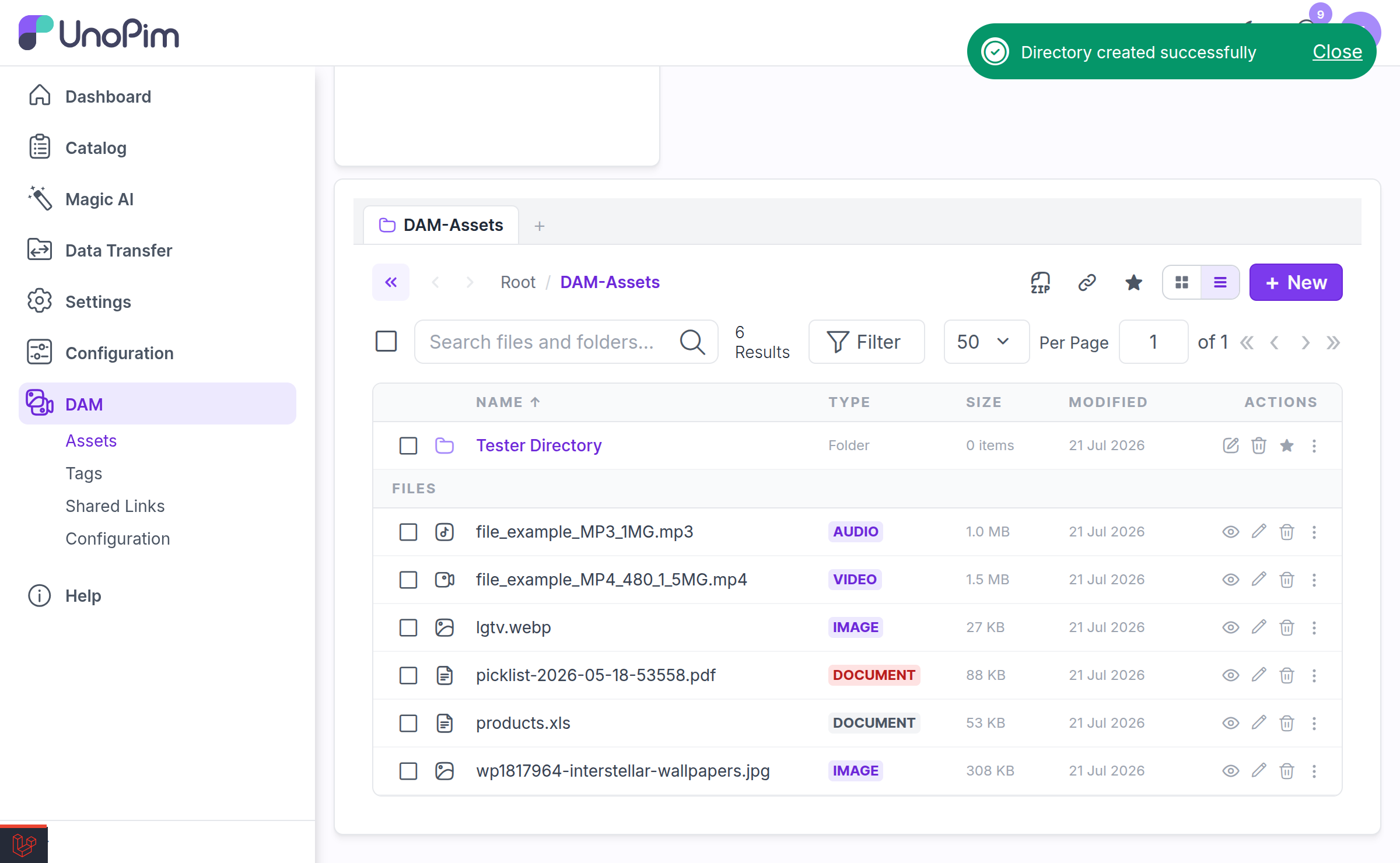Preview file_example_MP3_1MG.mp3 with eye icon

click(1230, 532)
